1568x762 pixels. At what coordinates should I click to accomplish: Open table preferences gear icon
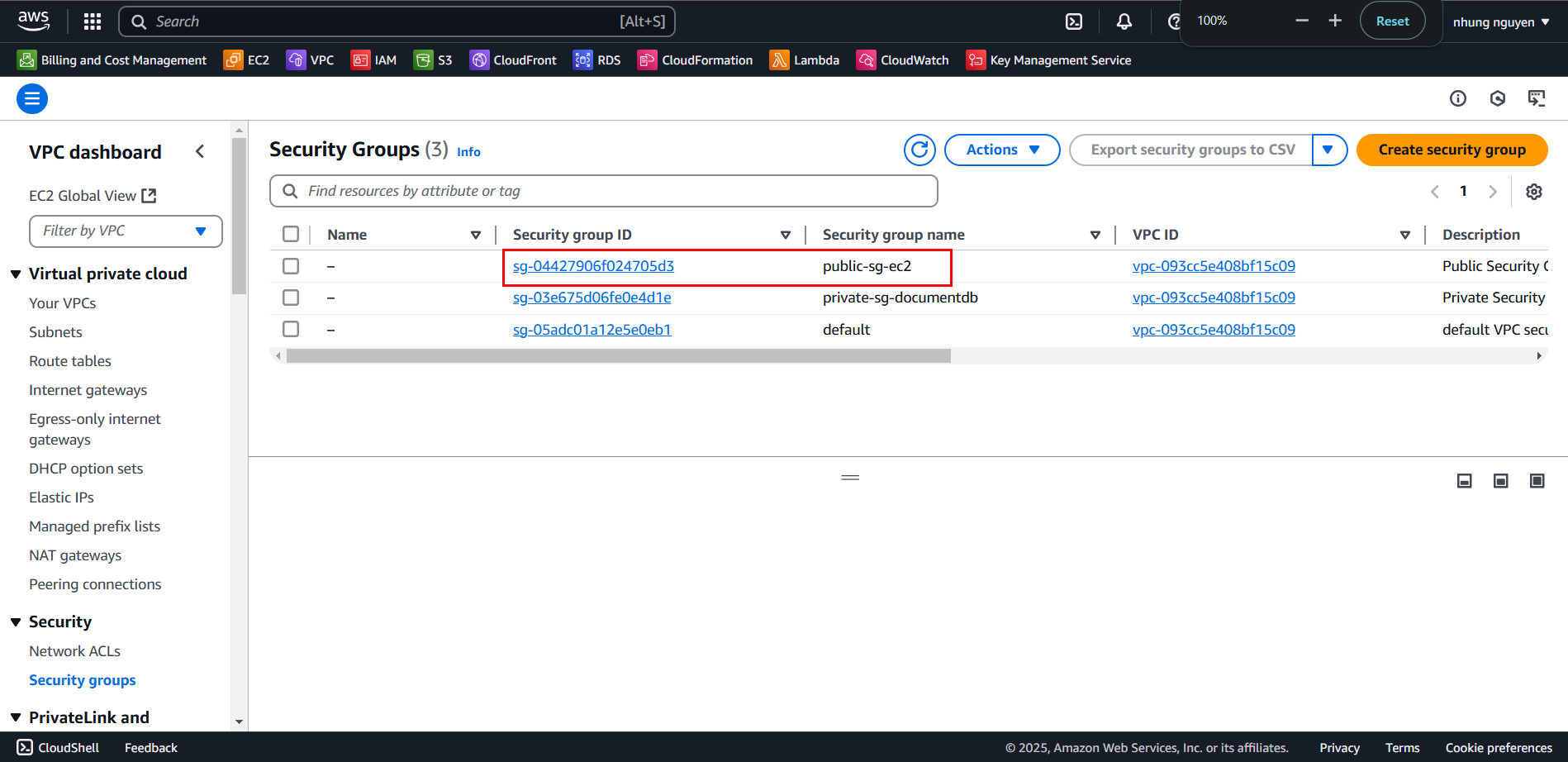(1534, 192)
